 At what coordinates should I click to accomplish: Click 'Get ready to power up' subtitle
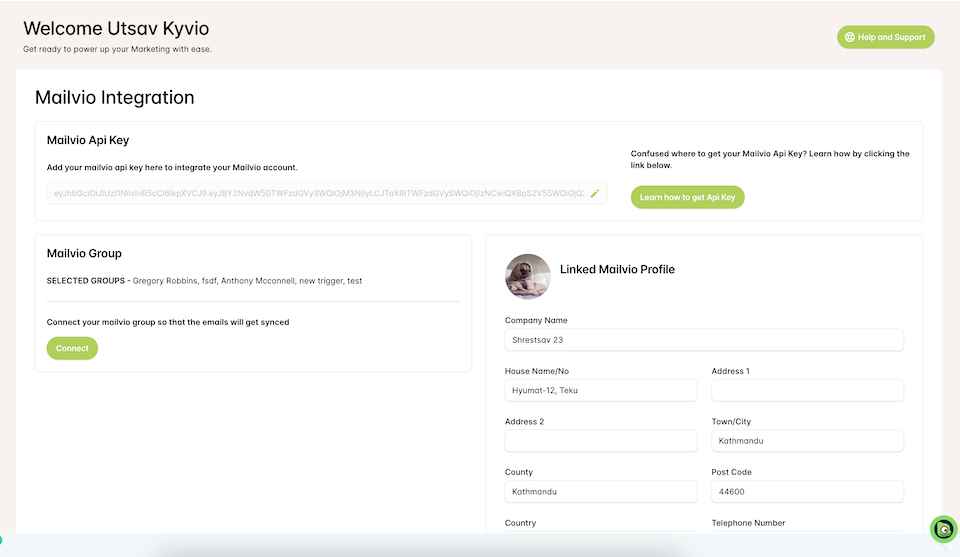point(118,49)
